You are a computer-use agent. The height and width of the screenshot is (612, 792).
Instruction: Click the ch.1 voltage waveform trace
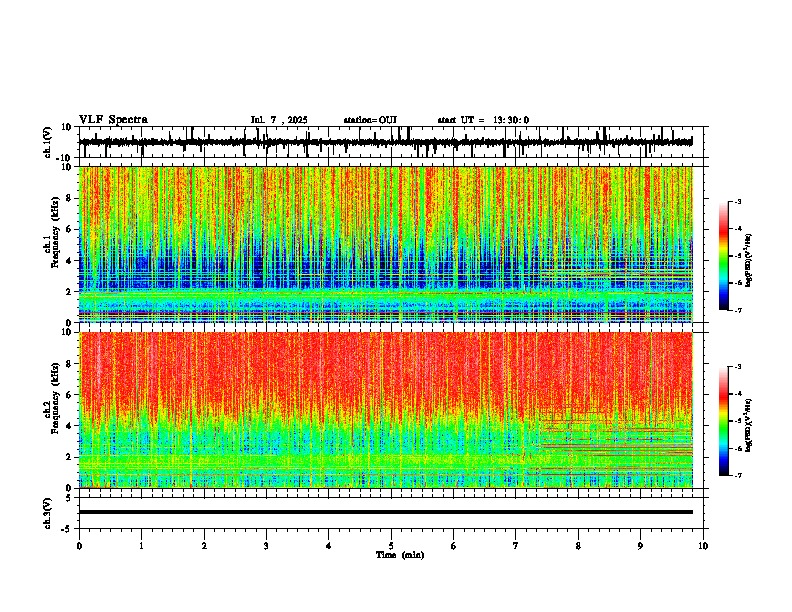(385, 142)
